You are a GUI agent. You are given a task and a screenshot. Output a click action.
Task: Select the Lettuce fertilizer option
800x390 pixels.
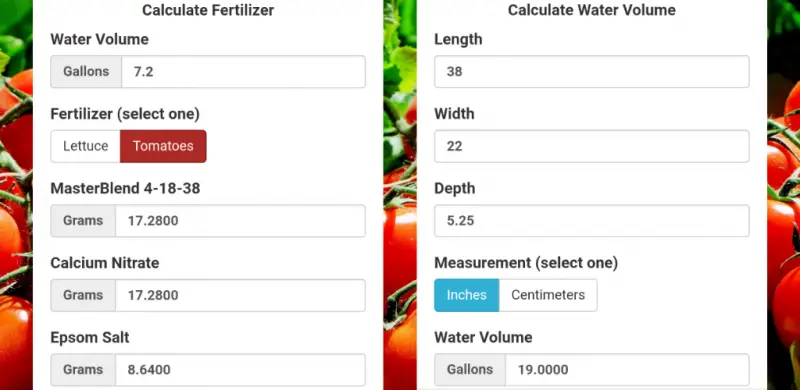click(86, 146)
